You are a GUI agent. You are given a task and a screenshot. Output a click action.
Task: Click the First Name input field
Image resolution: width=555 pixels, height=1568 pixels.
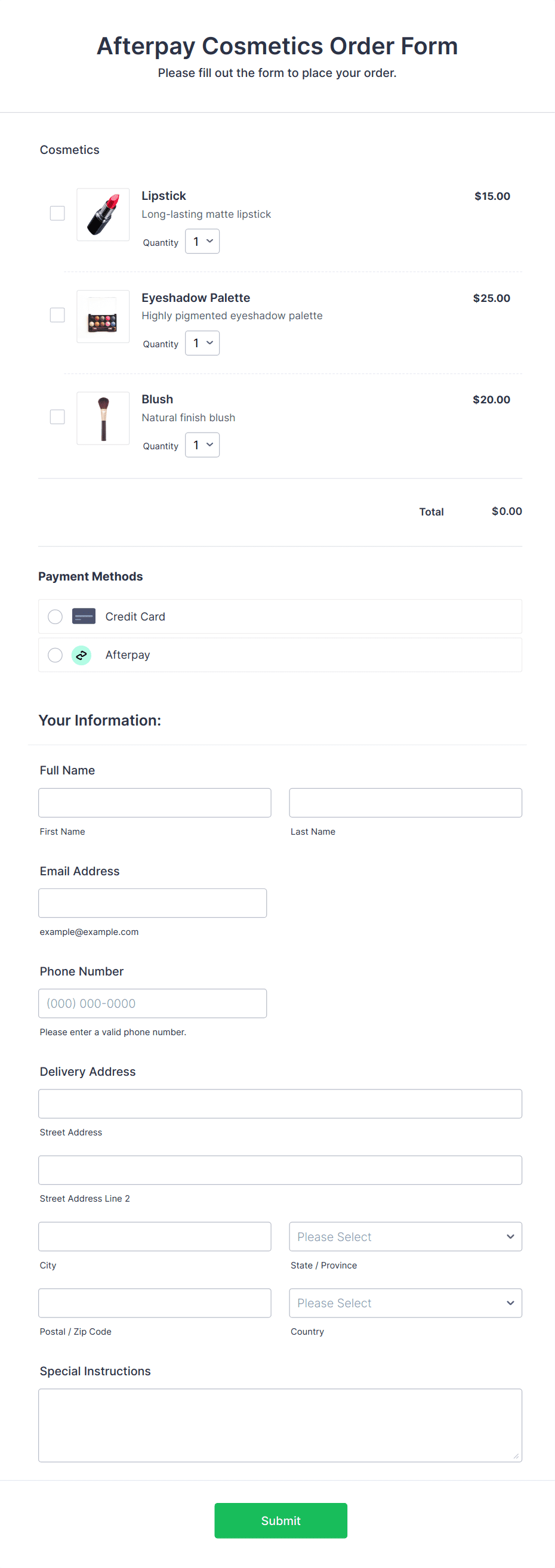[x=155, y=802]
